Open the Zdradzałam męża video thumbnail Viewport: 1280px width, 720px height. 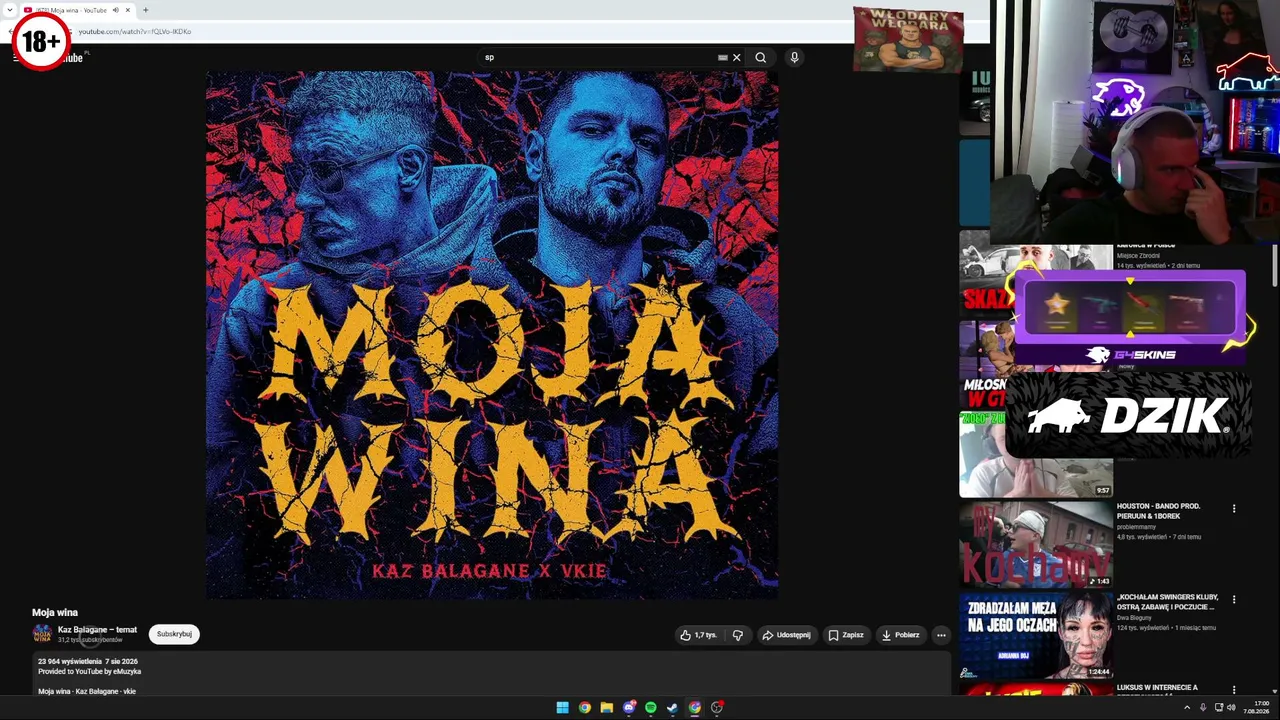(1036, 635)
